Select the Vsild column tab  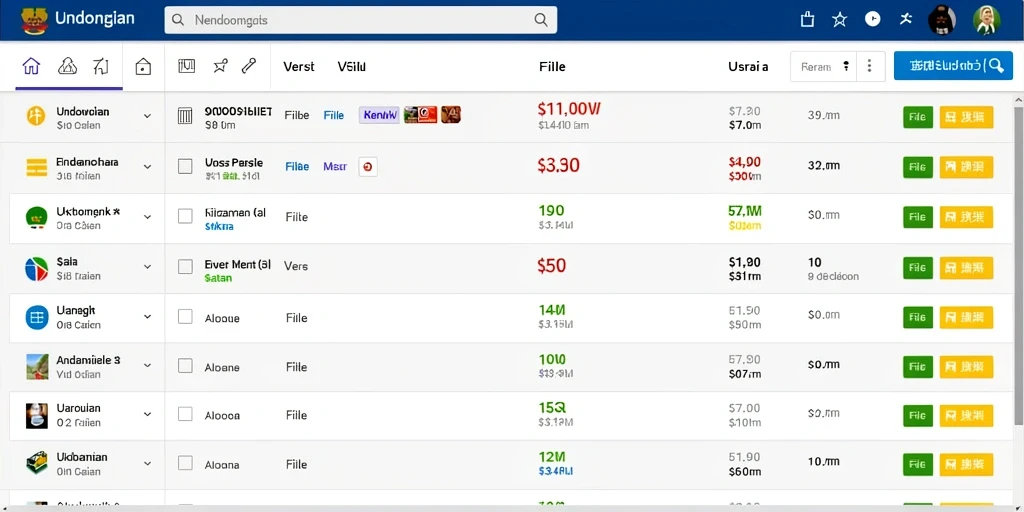point(351,67)
